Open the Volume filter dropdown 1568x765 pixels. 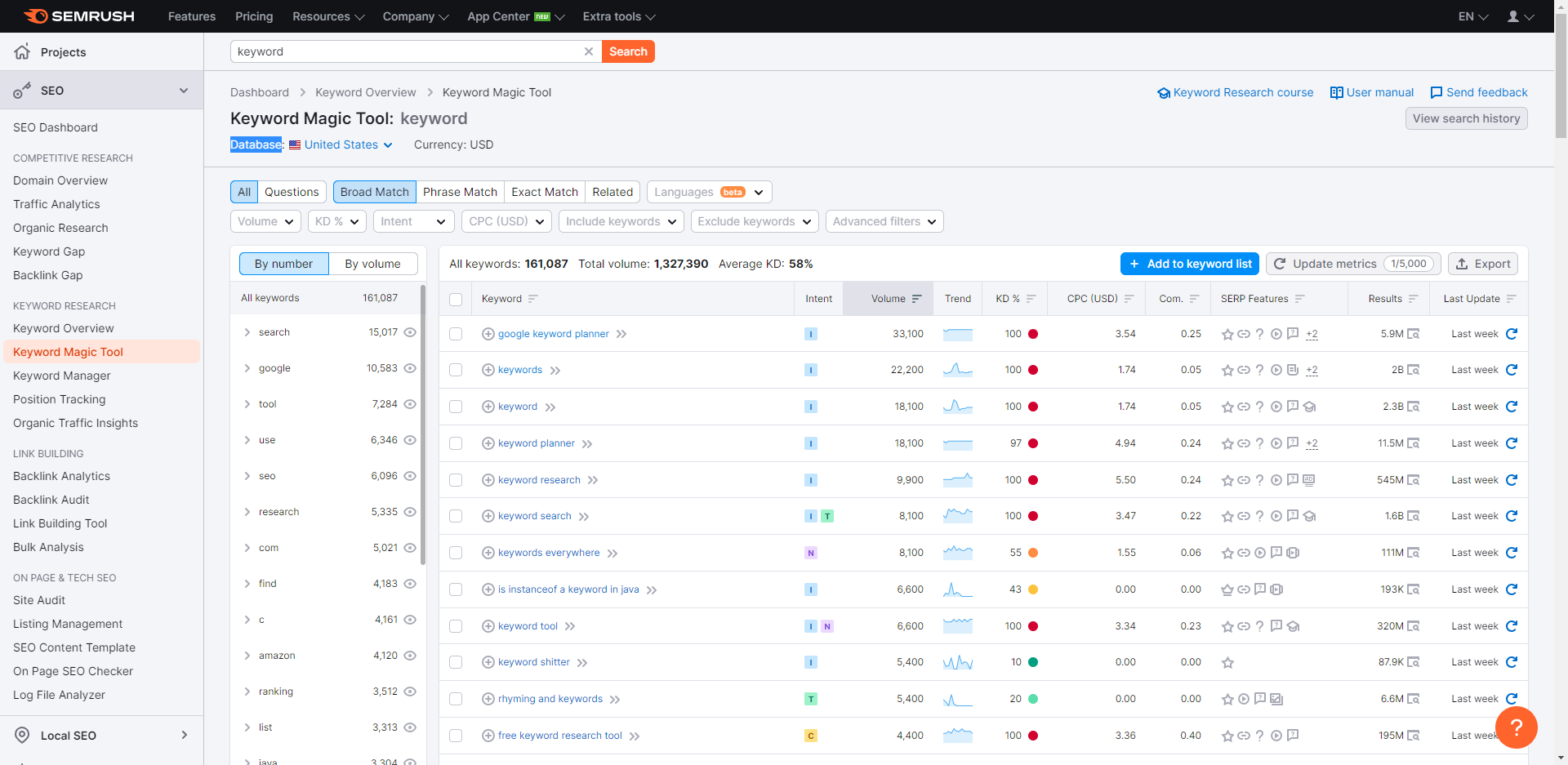[265, 221]
